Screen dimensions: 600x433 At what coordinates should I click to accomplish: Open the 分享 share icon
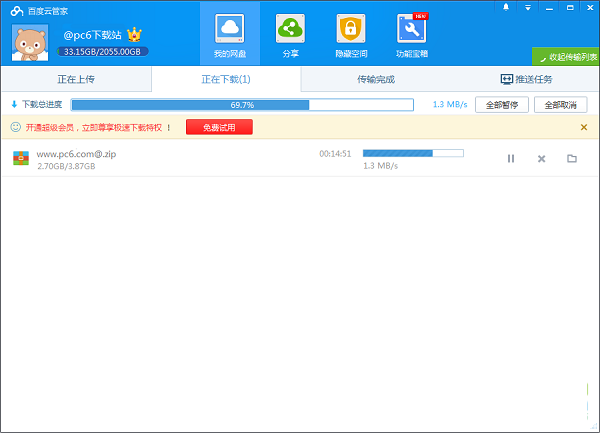point(290,29)
